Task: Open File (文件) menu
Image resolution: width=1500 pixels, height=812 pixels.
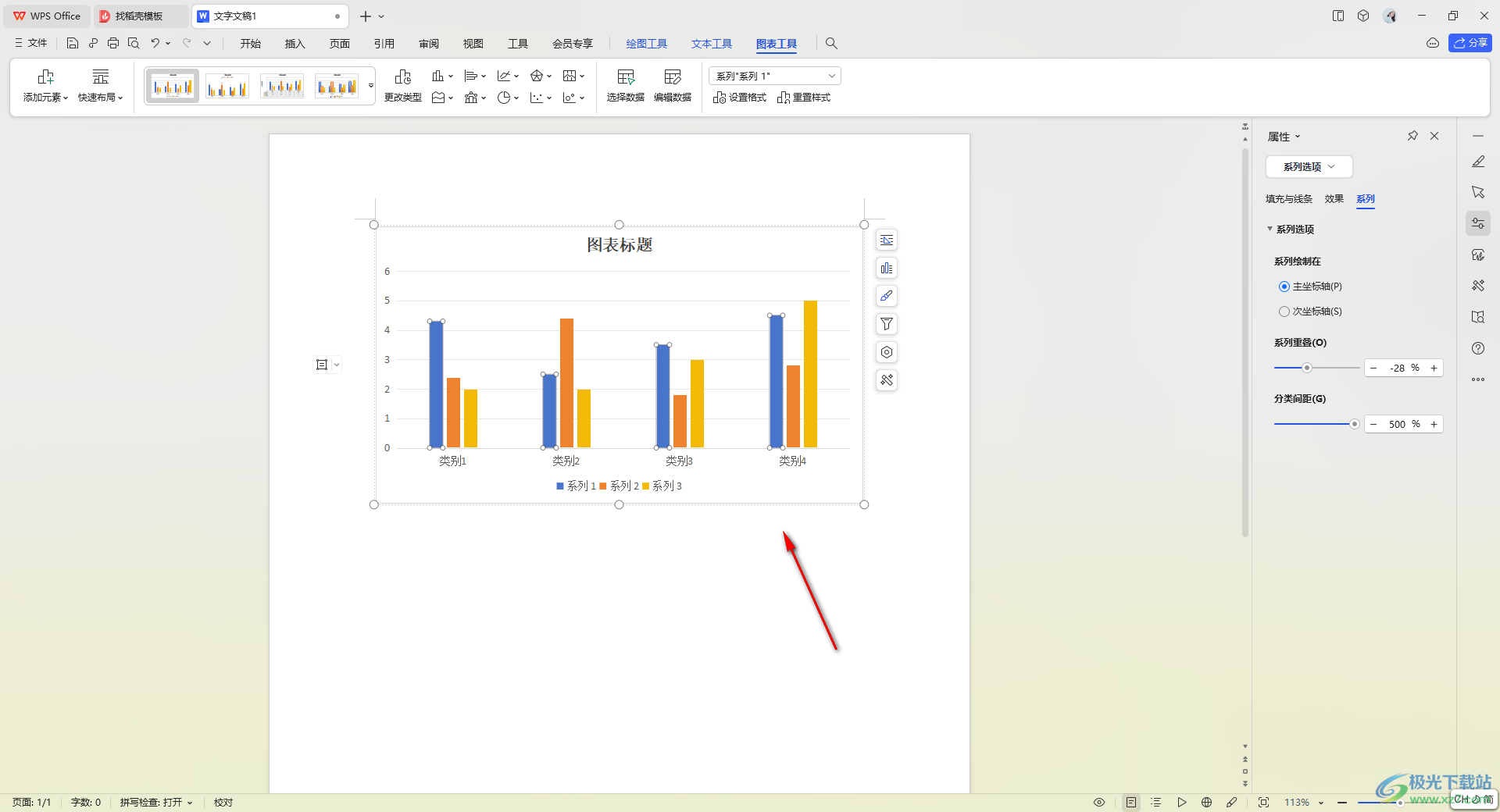Action: (31, 44)
